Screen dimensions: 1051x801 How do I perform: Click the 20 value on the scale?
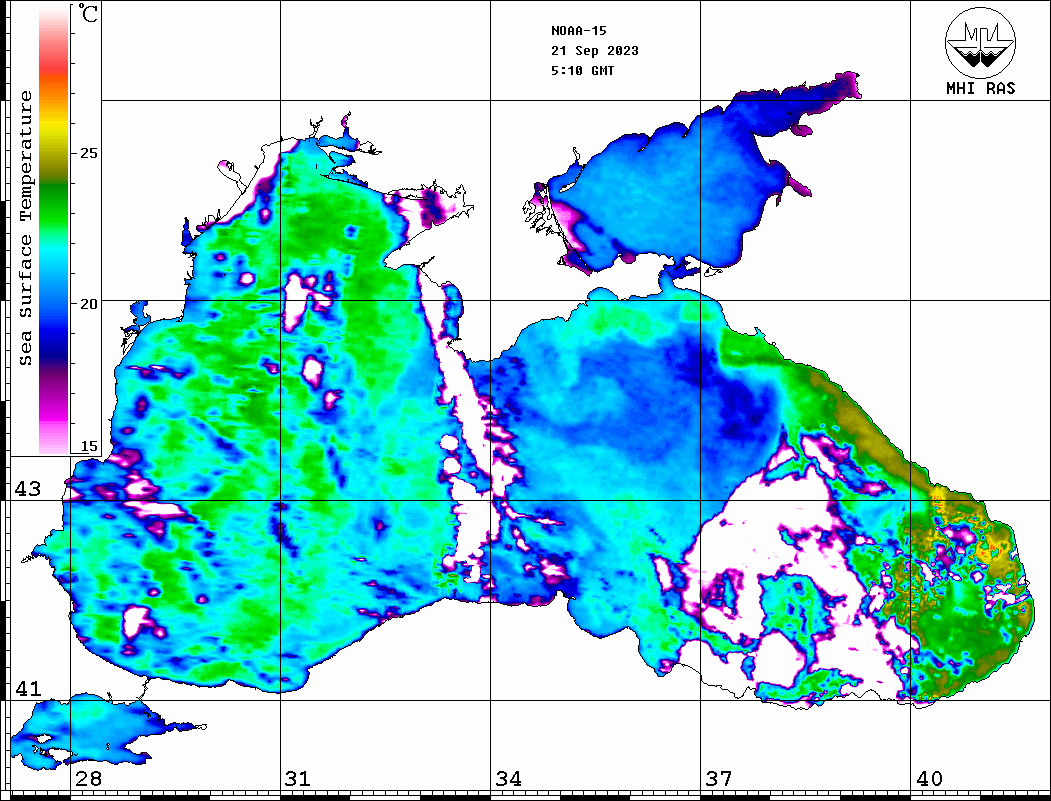click(88, 304)
